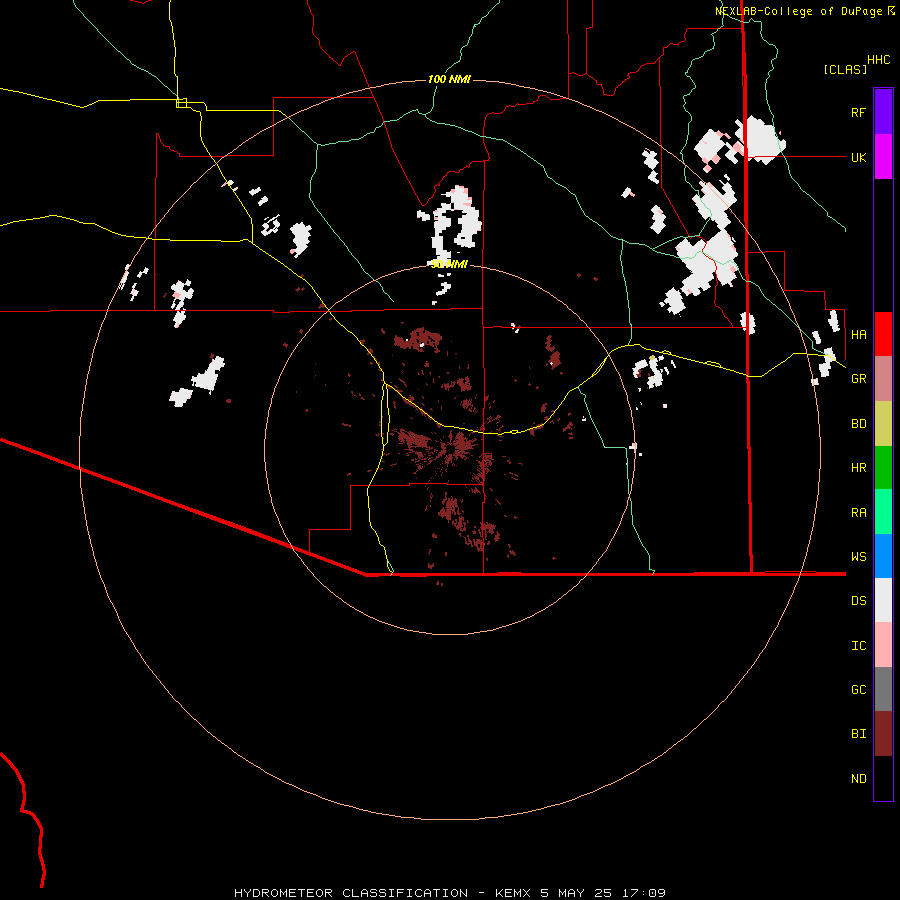
Task: Click the 50 NMI range ring label
Action: pyautogui.click(x=449, y=264)
